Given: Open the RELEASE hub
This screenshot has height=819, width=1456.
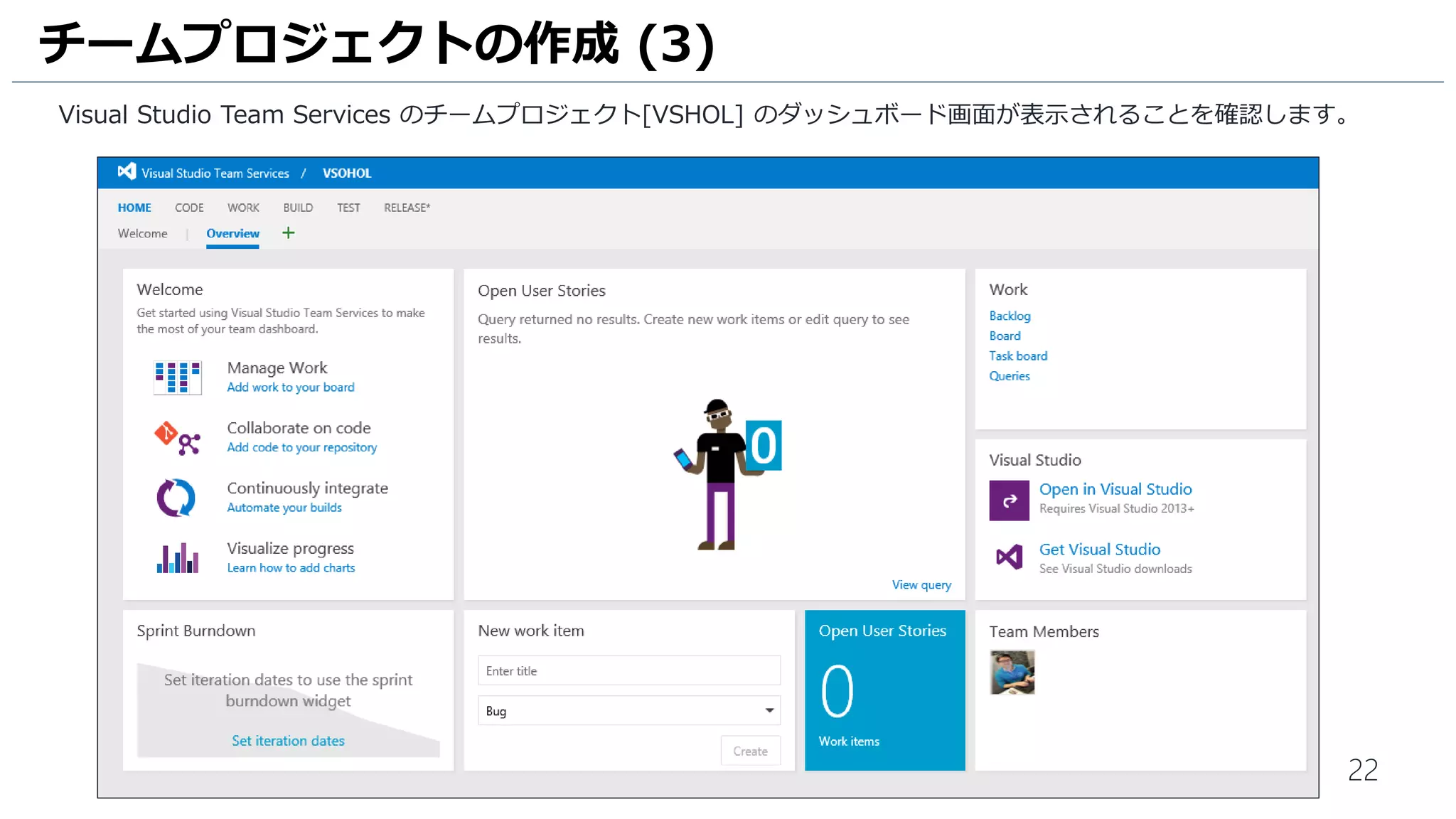Looking at the screenshot, I should point(407,208).
